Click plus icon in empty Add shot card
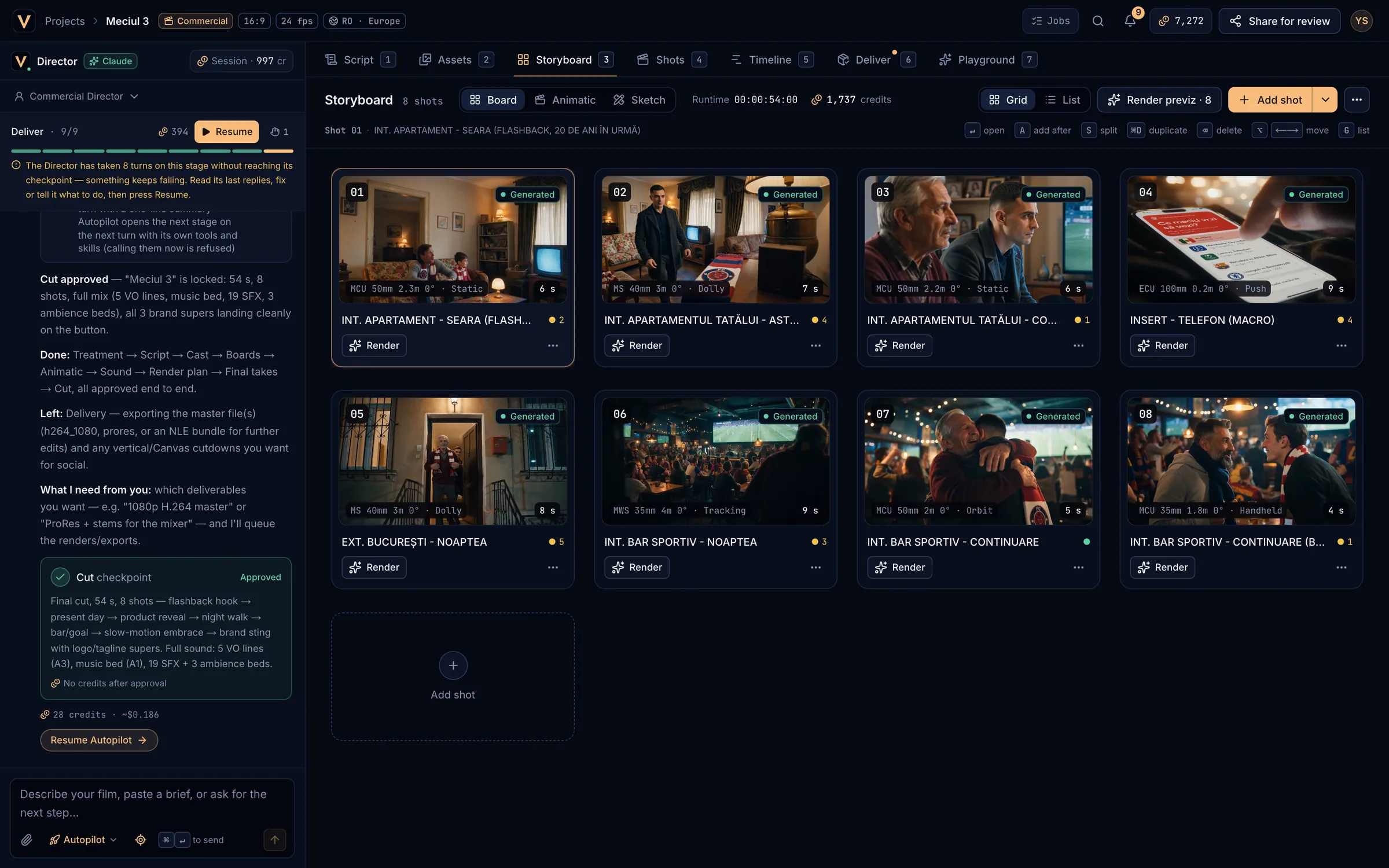The height and width of the screenshot is (868, 1389). pyautogui.click(x=453, y=665)
